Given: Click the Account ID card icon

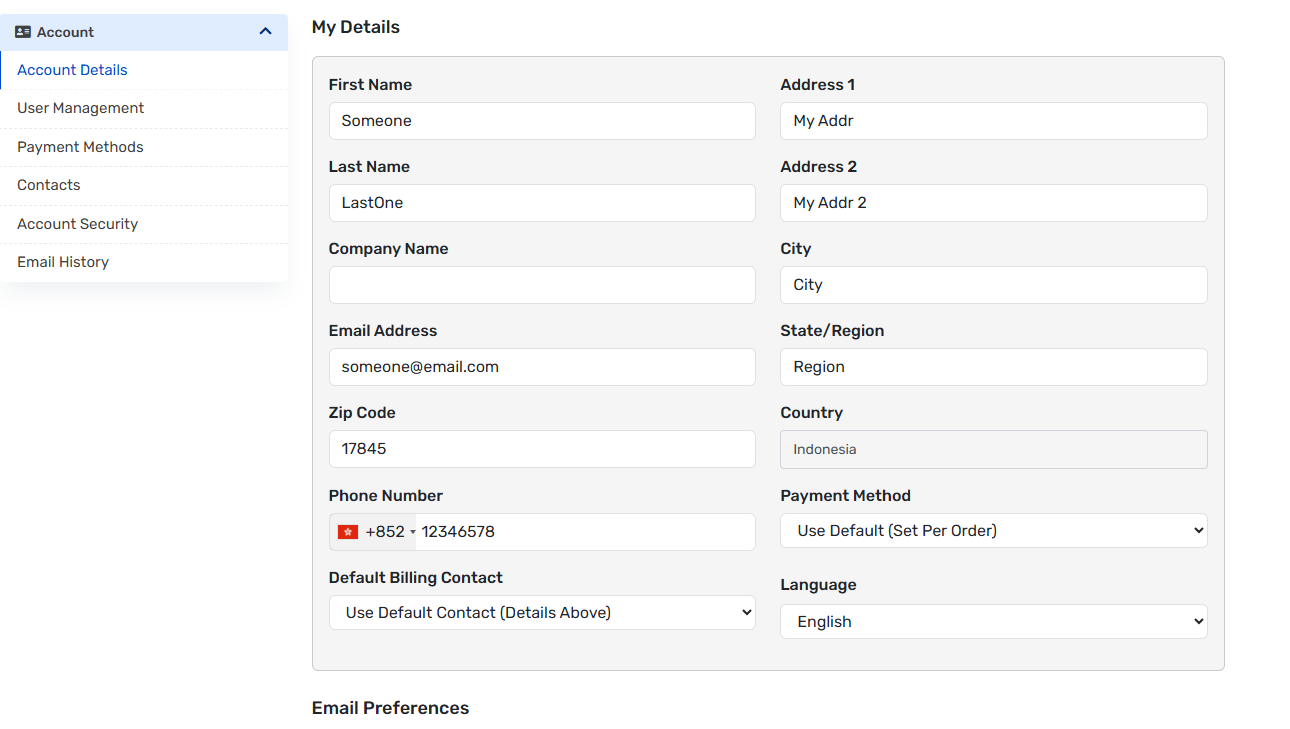Looking at the screenshot, I should [23, 32].
